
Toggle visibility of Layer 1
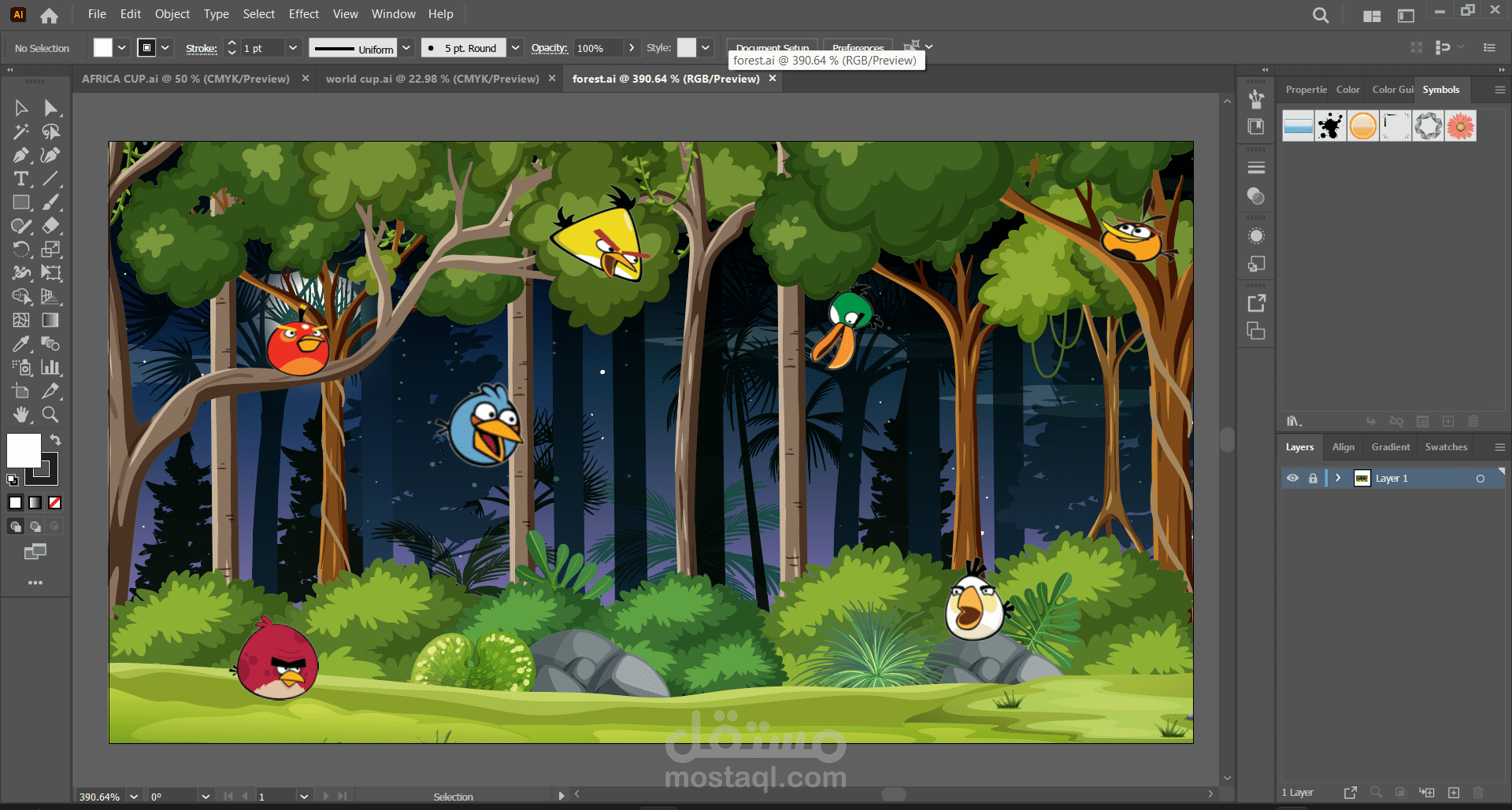coord(1292,478)
